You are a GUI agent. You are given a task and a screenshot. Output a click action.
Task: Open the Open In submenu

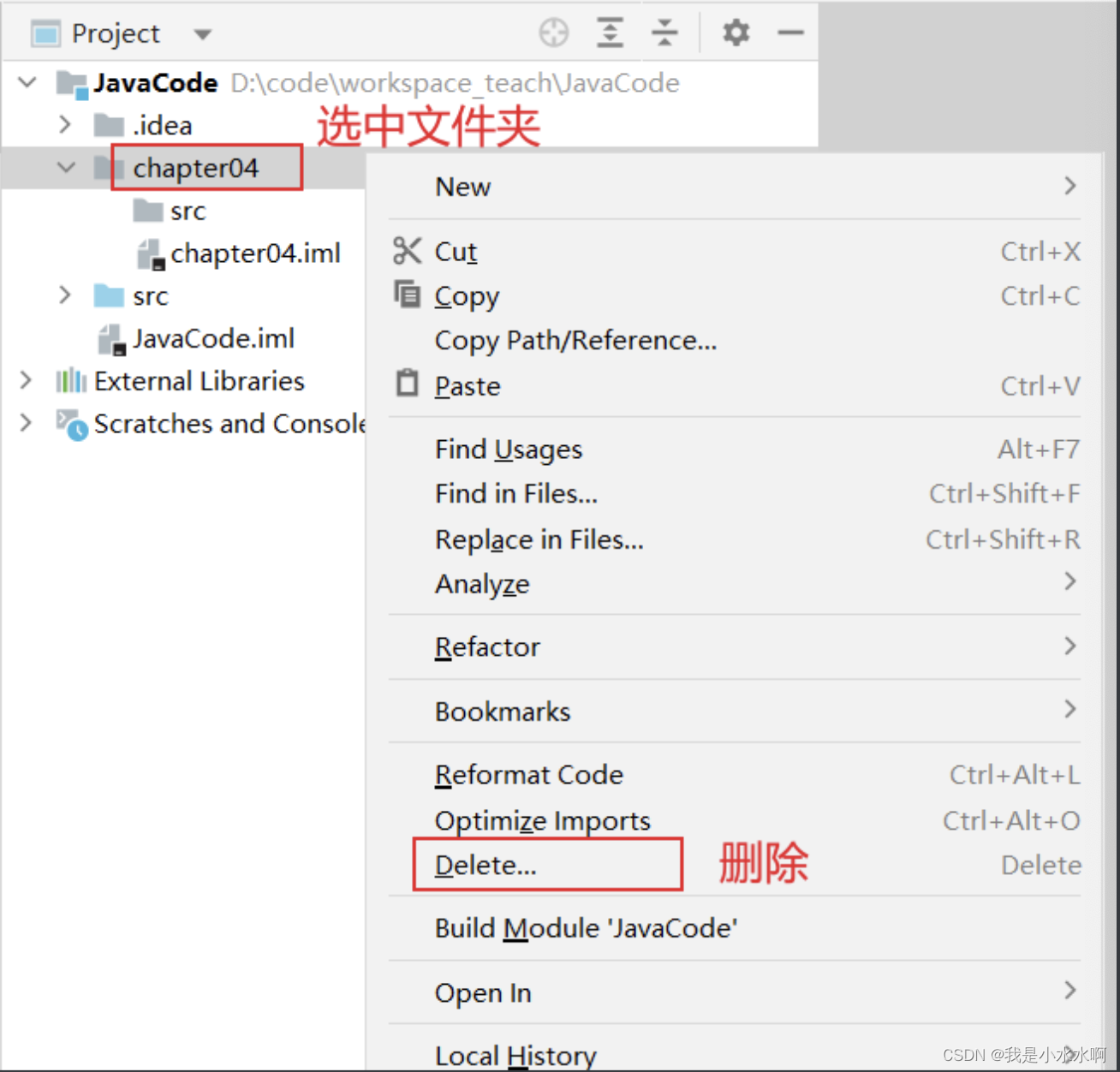point(735,993)
